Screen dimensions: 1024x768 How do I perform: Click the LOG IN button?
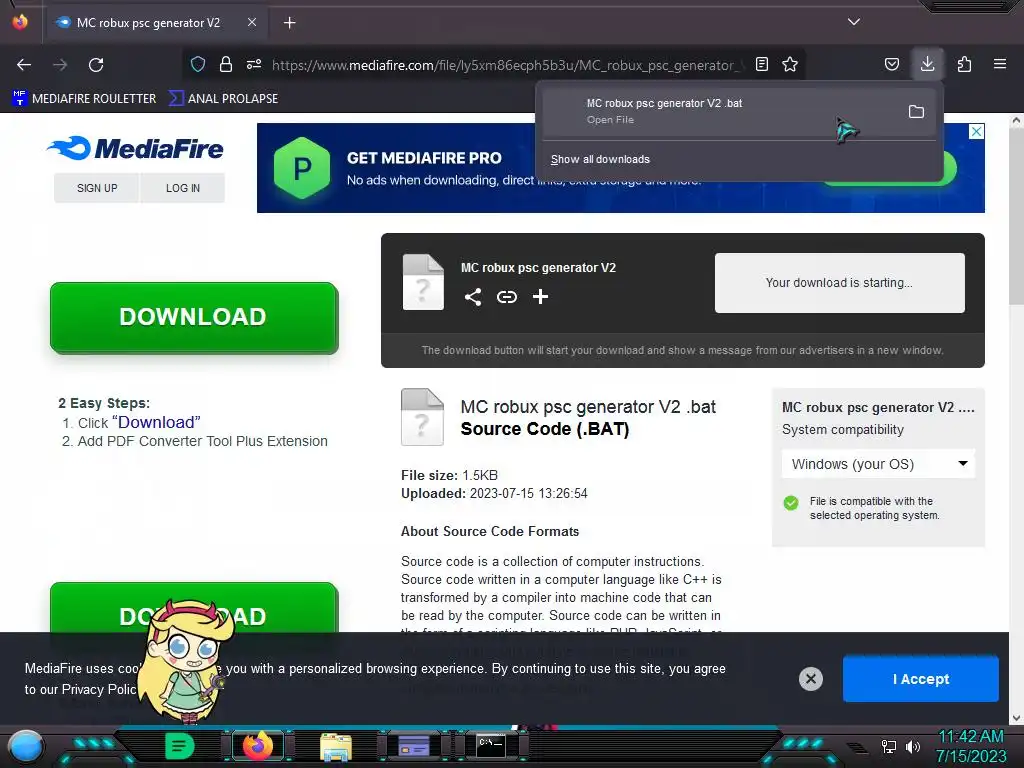point(183,188)
